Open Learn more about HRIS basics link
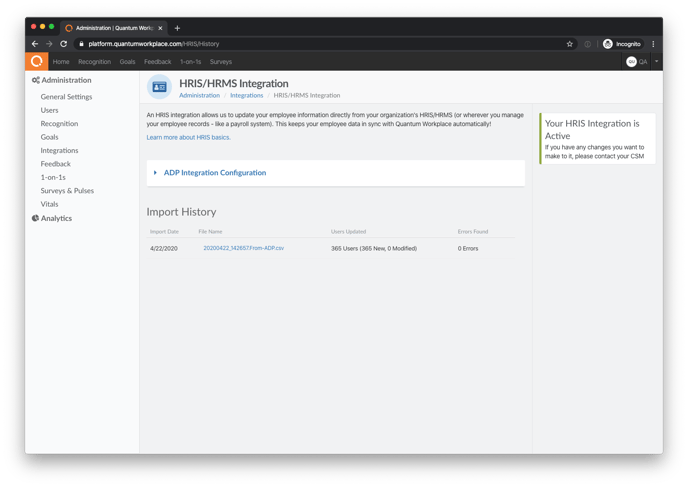The height and width of the screenshot is (487, 688). (x=188, y=137)
